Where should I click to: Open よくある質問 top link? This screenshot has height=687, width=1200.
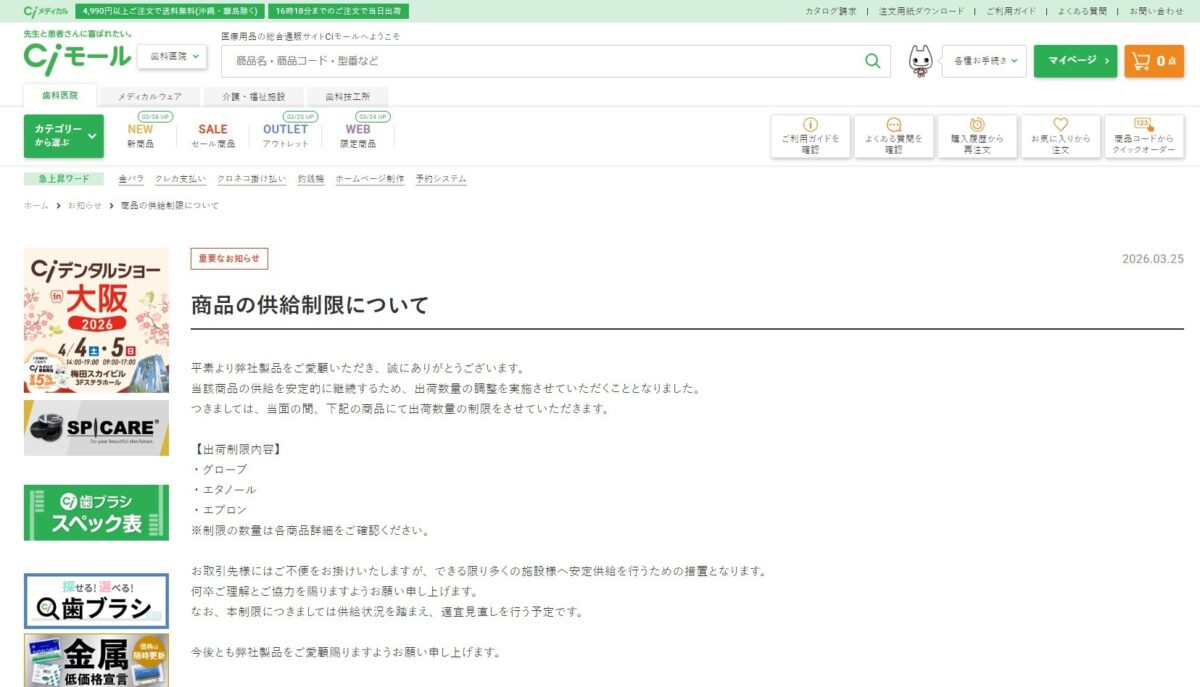point(1083,11)
